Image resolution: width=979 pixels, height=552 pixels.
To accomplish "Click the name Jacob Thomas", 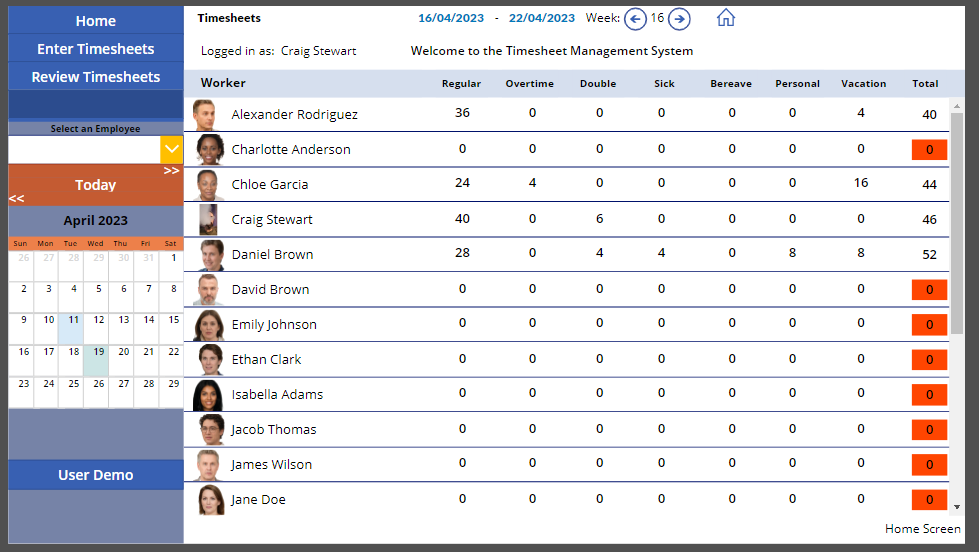I will coord(273,430).
